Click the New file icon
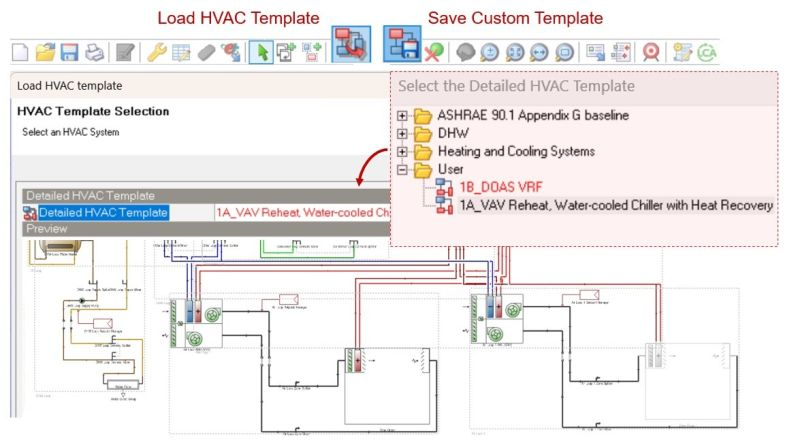The width and height of the screenshot is (800, 442). 20,51
